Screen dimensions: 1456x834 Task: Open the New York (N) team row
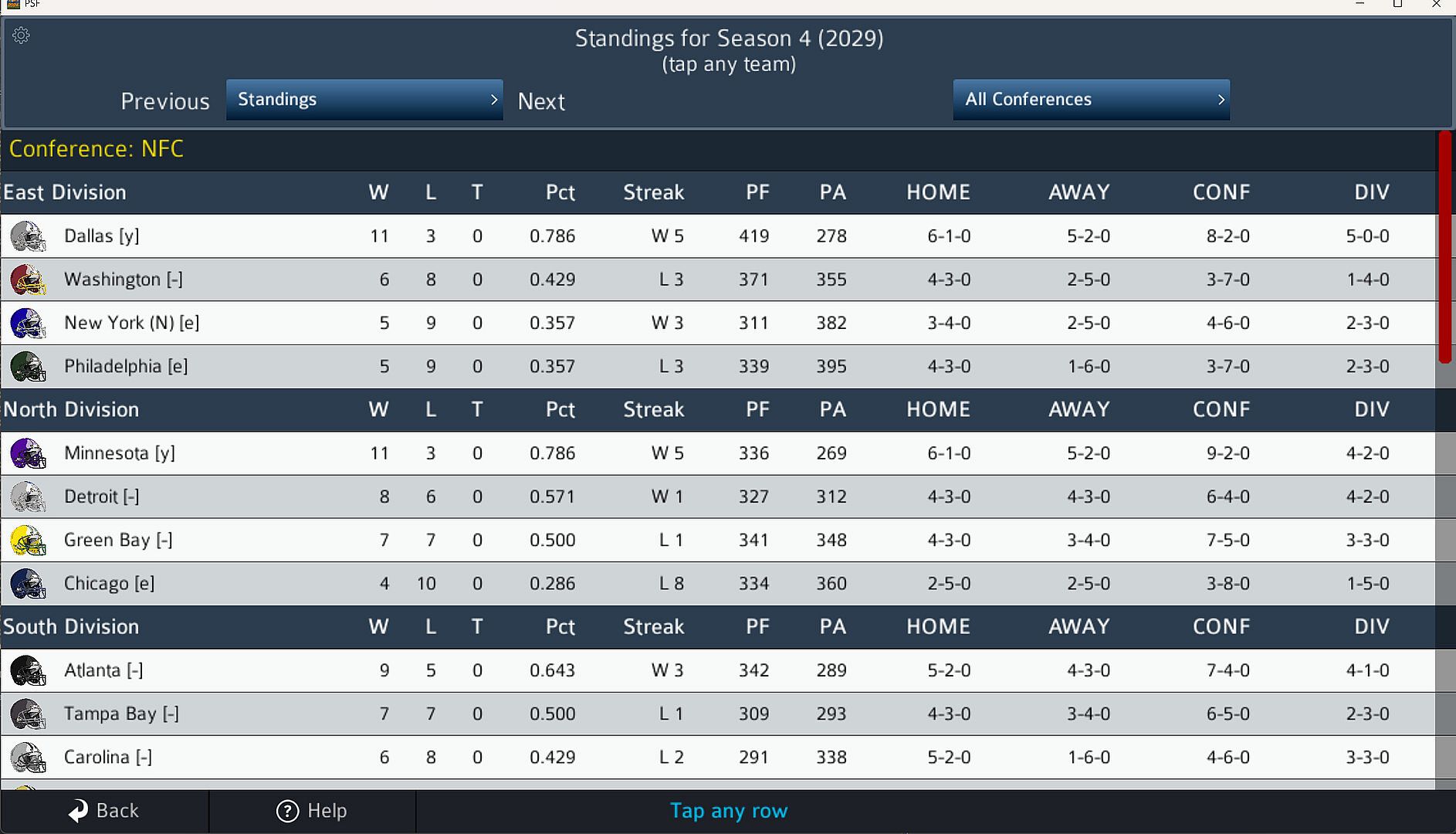(x=718, y=323)
